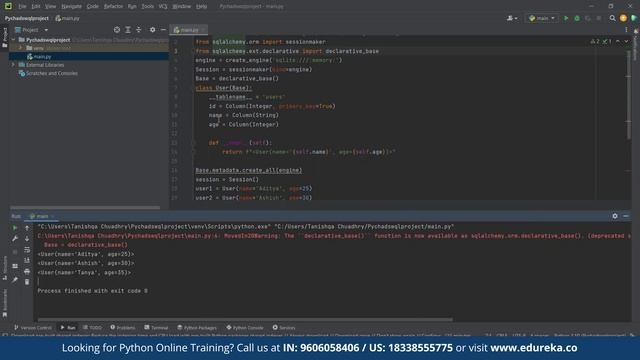Click the orange IDE updates icon

[623, 18]
